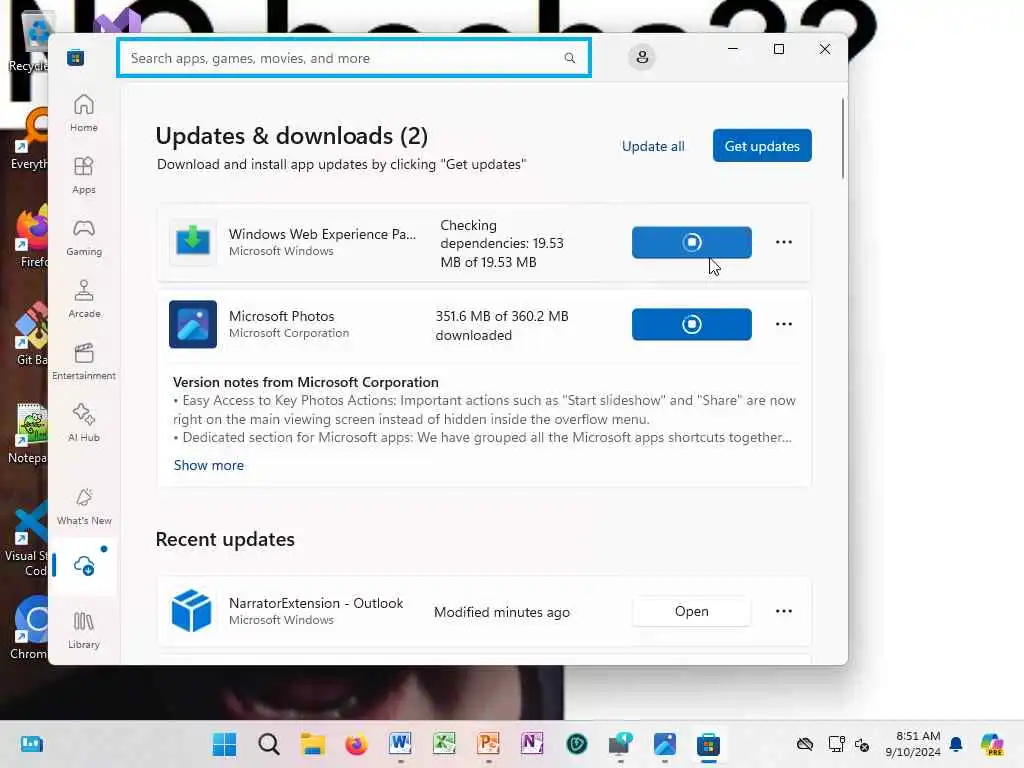The height and width of the screenshot is (768, 1024).
Task: Open PowerPoint from the taskbar
Action: click(488, 744)
